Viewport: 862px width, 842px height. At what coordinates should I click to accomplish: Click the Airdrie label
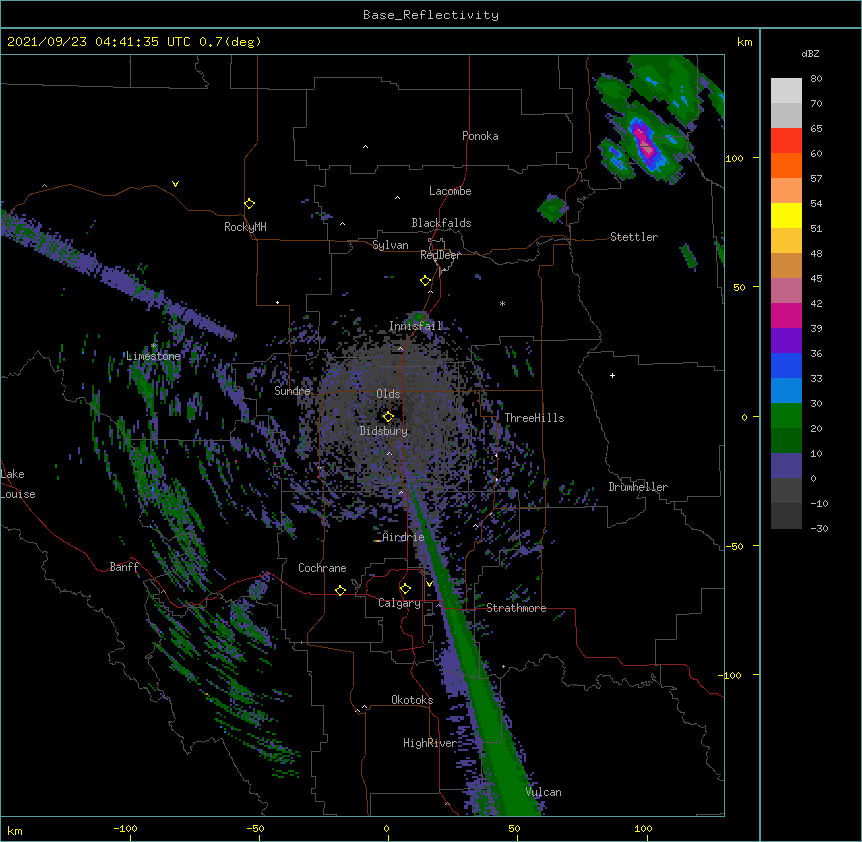click(x=404, y=537)
